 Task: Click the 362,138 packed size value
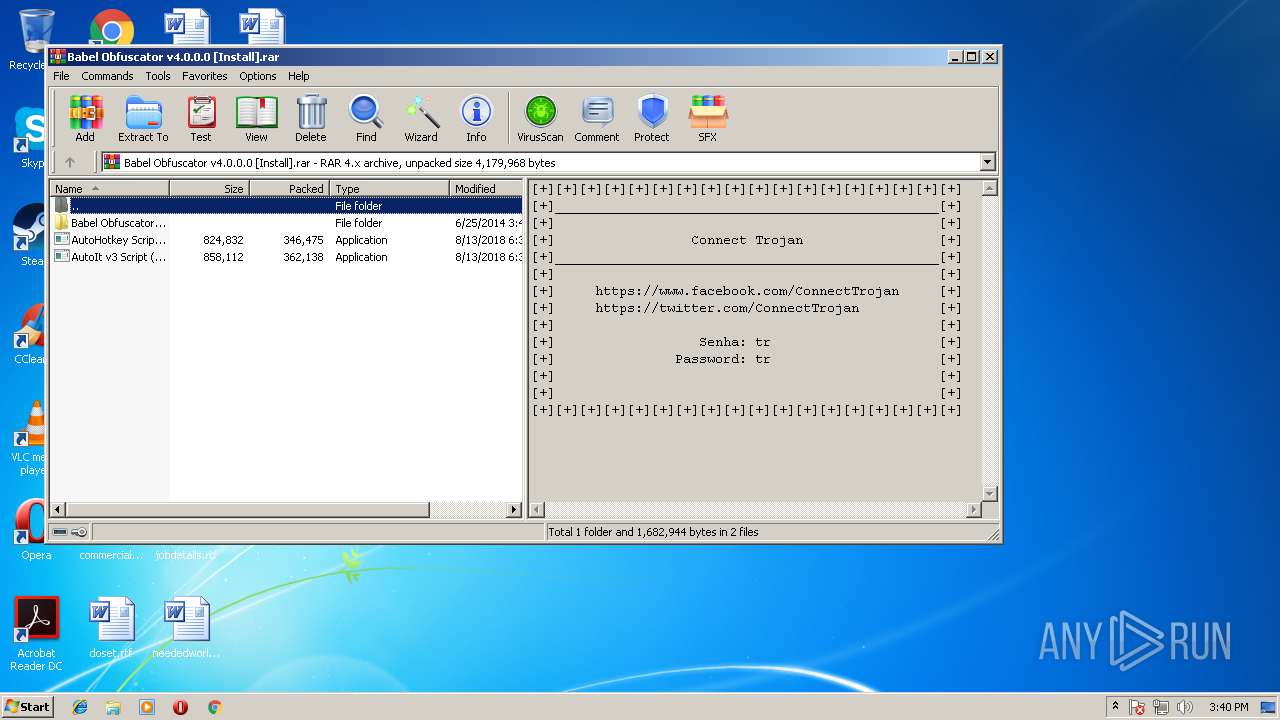(x=303, y=257)
